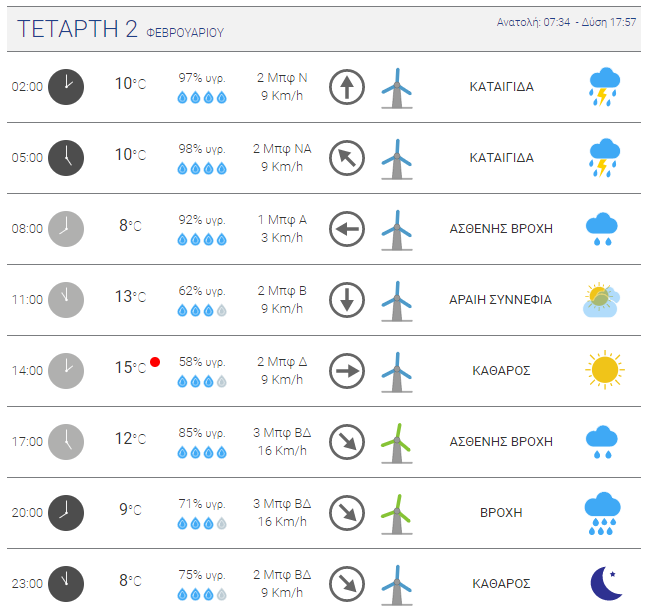Image resolution: width=647 pixels, height=614 pixels.
Task: Click the crescent moon icon at 23:00
Action: pos(606,583)
